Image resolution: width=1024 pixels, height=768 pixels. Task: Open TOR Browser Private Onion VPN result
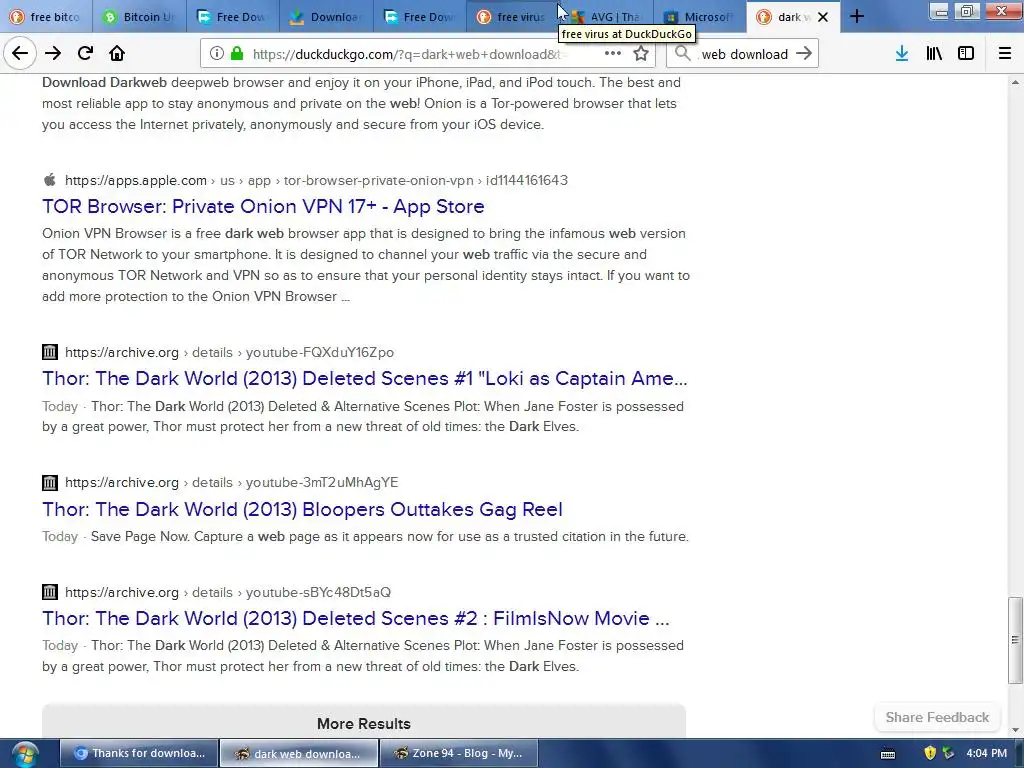pos(263,206)
